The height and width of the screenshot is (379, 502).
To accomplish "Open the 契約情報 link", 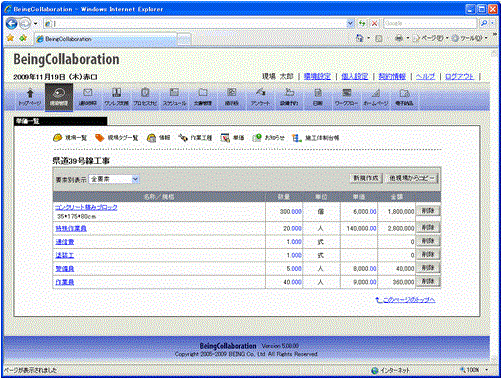I will pyautogui.click(x=392, y=77).
